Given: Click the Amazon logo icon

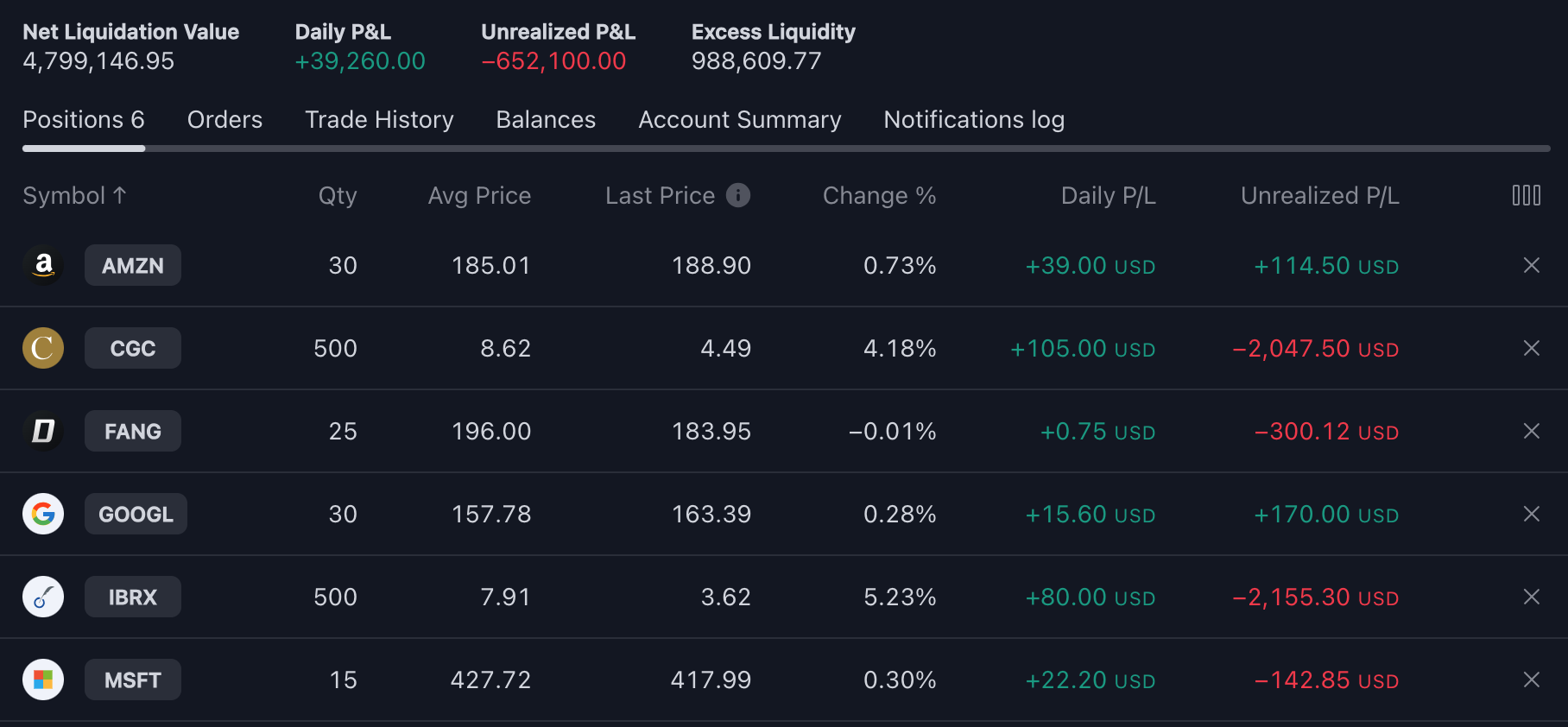Looking at the screenshot, I should 43,265.
